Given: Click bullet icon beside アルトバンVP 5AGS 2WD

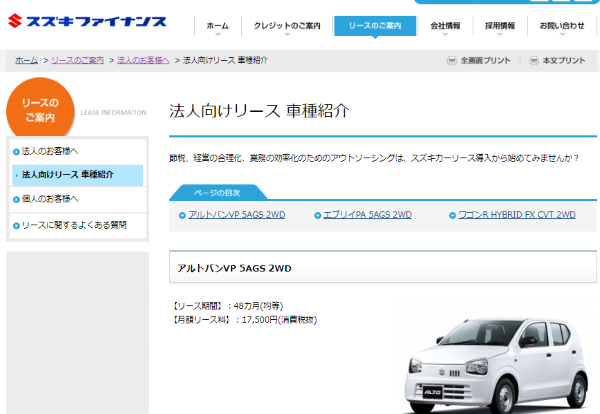Looking at the screenshot, I should (x=181, y=215).
